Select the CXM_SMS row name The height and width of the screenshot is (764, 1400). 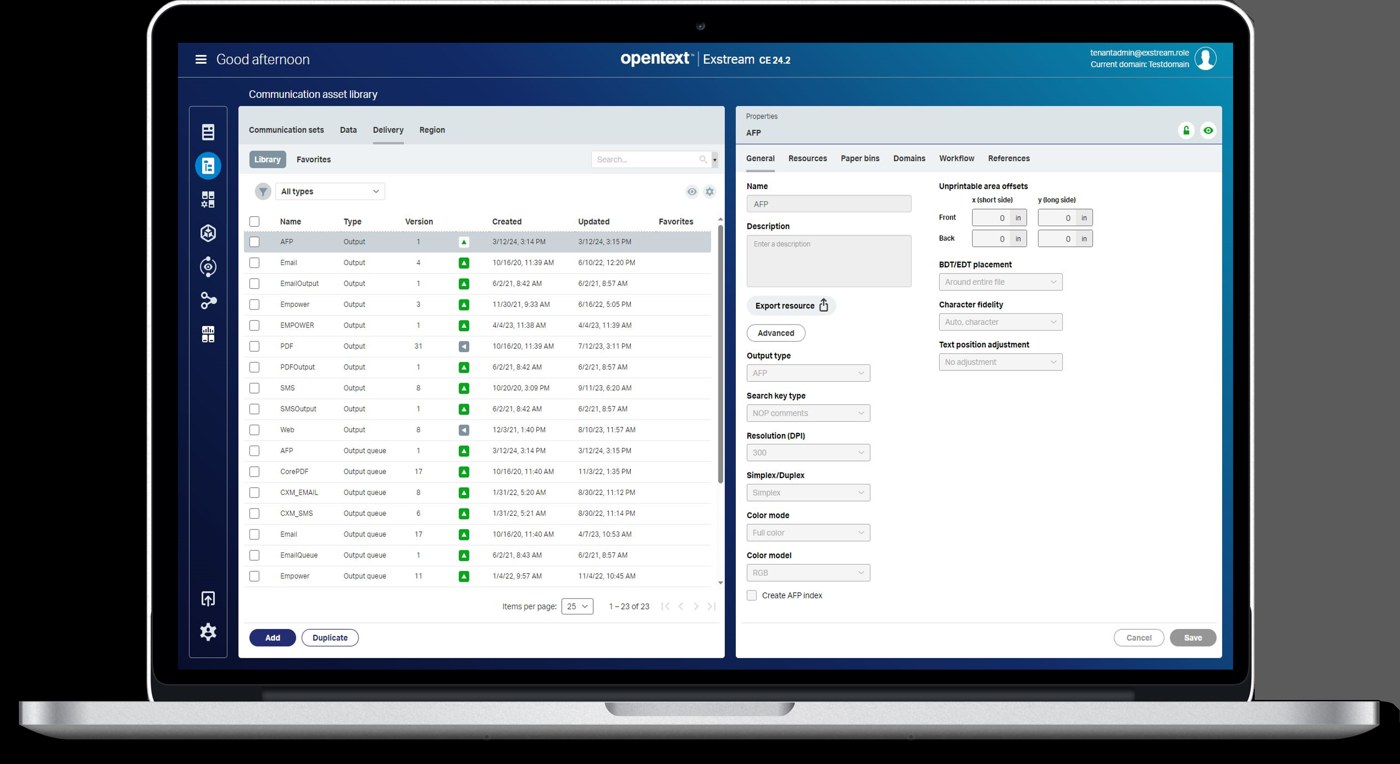point(296,513)
